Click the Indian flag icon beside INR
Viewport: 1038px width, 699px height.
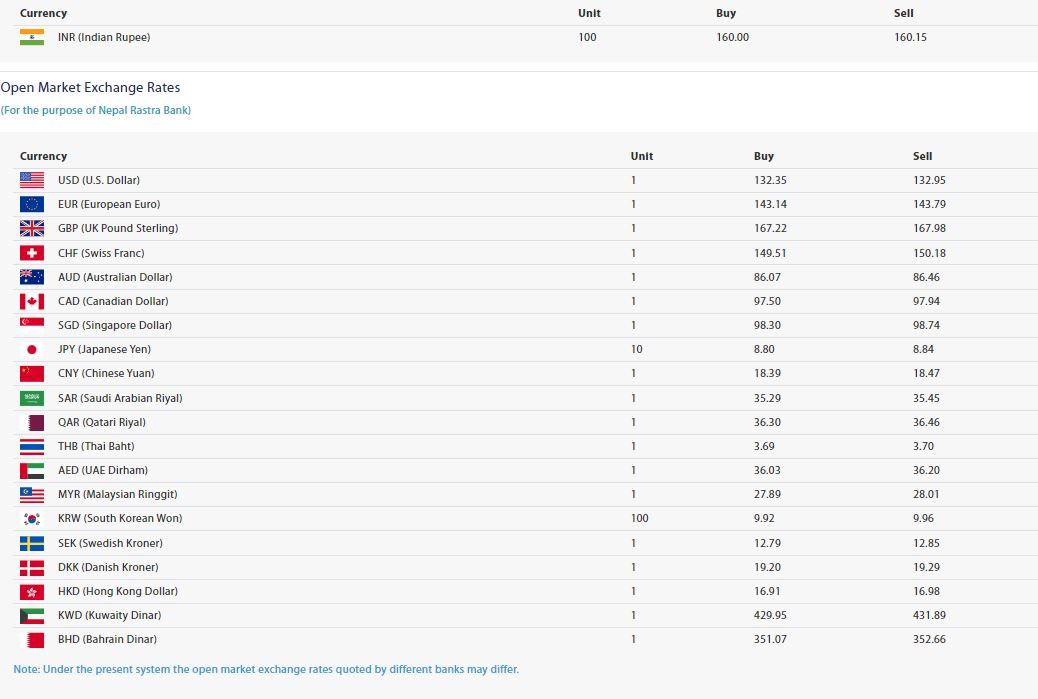[x=32, y=37]
